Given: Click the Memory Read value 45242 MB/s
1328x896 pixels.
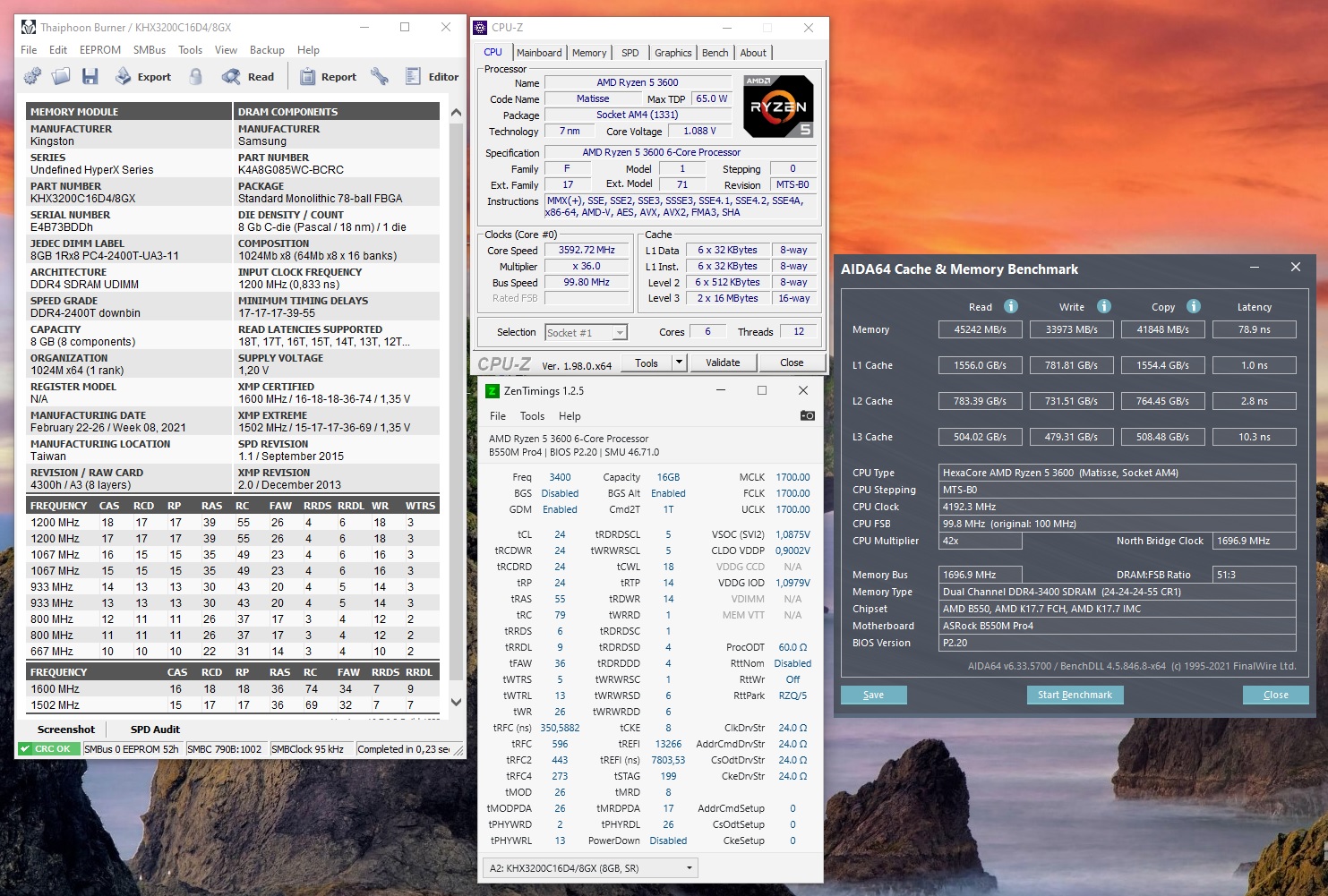Looking at the screenshot, I should (981, 329).
